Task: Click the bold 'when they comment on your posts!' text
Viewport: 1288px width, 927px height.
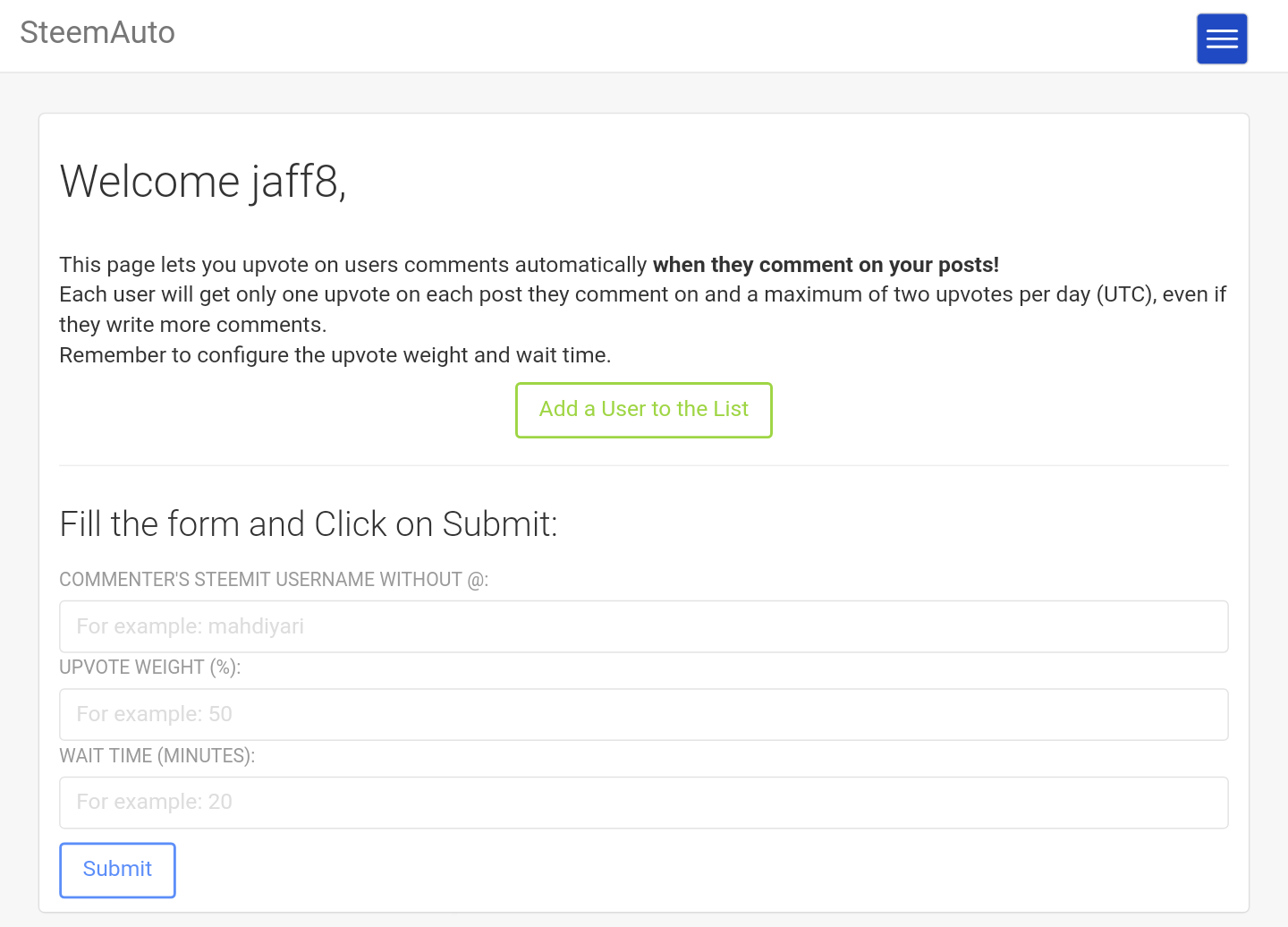Action: pos(826,265)
